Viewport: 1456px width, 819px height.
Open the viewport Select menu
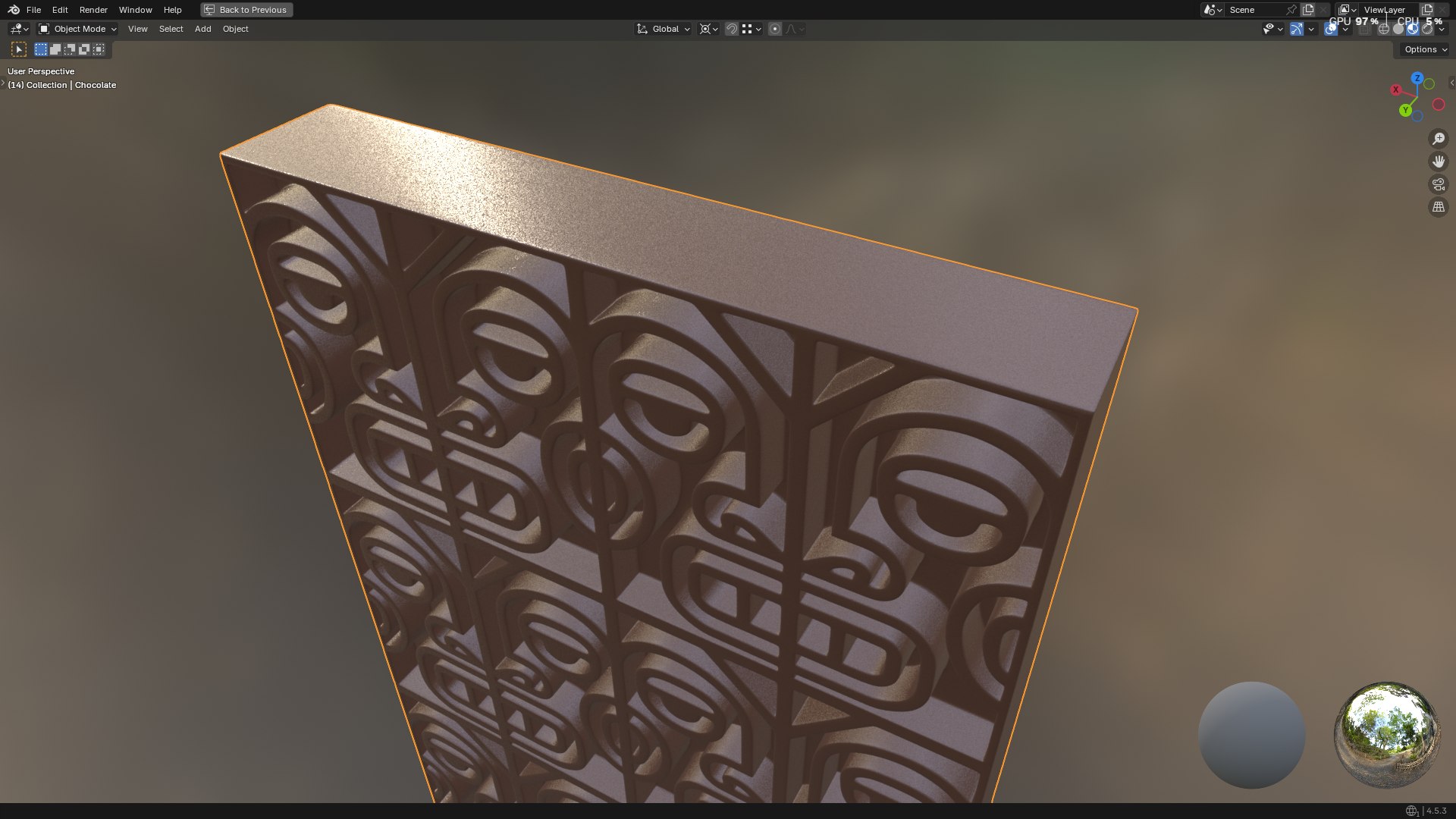point(171,29)
